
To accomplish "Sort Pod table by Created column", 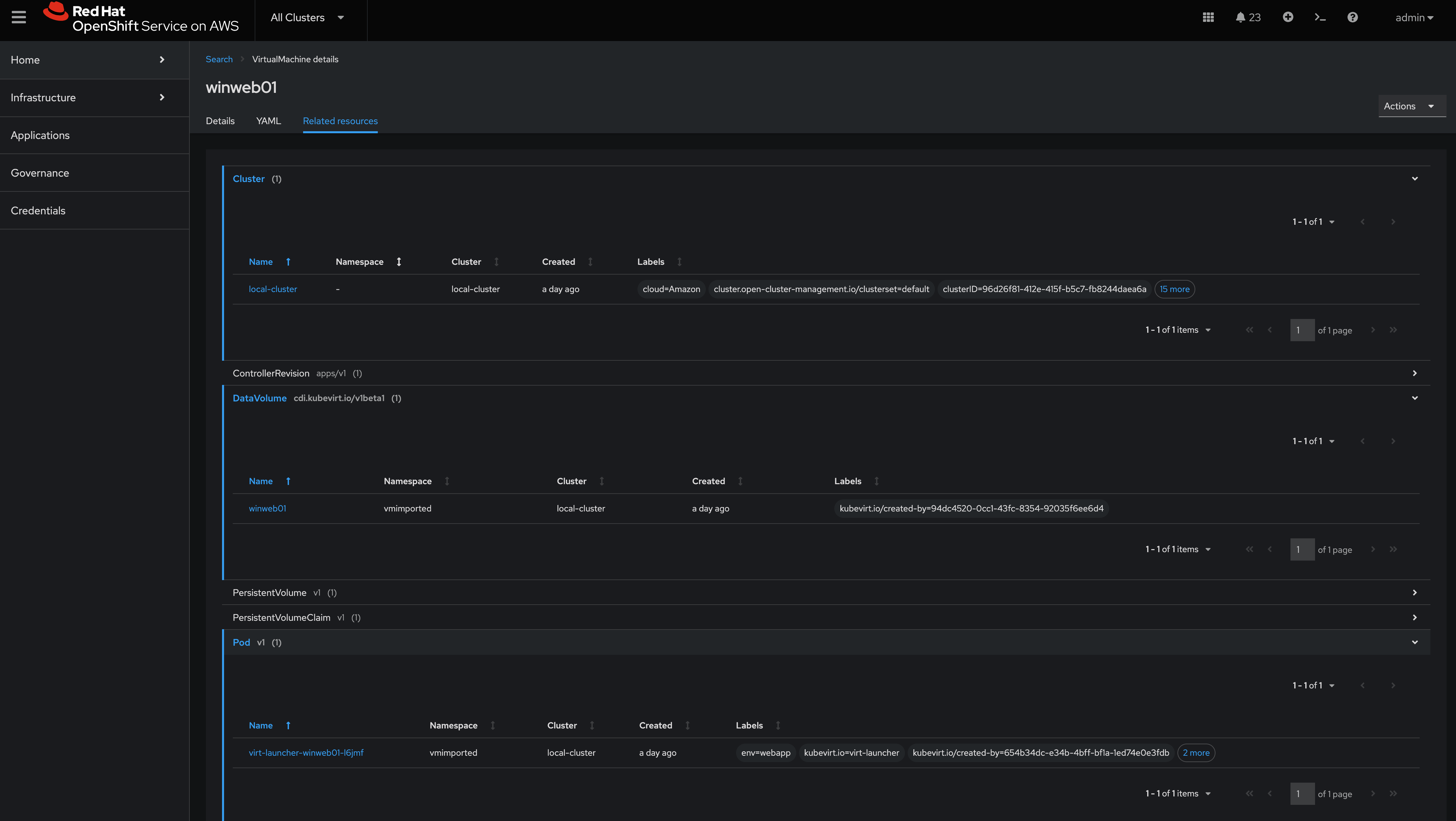I will (687, 725).
